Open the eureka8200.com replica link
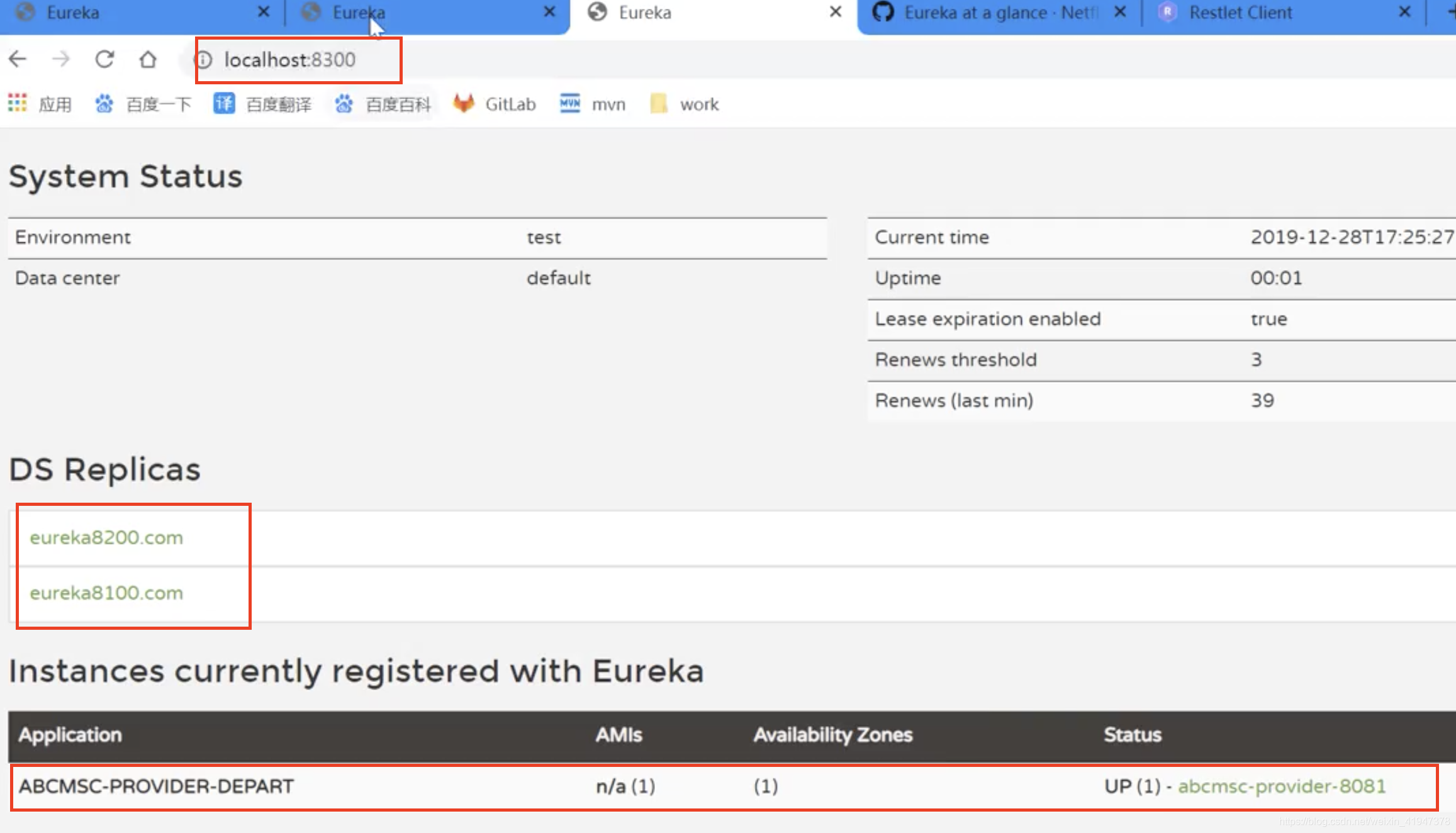This screenshot has width=1456, height=833. [106, 537]
